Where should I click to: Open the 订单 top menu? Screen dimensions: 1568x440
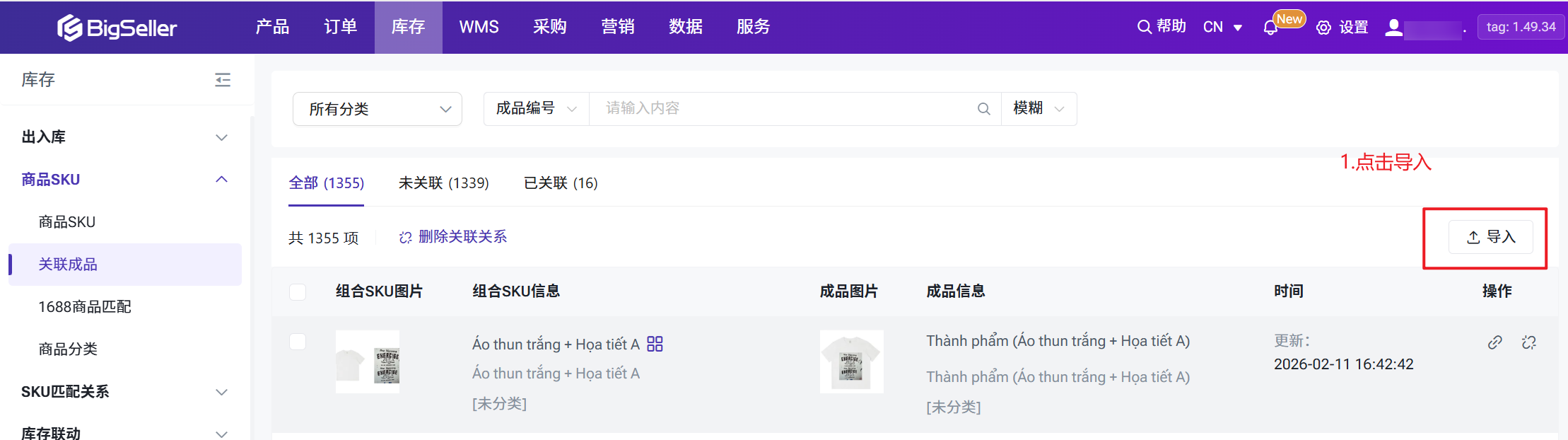coord(340,27)
